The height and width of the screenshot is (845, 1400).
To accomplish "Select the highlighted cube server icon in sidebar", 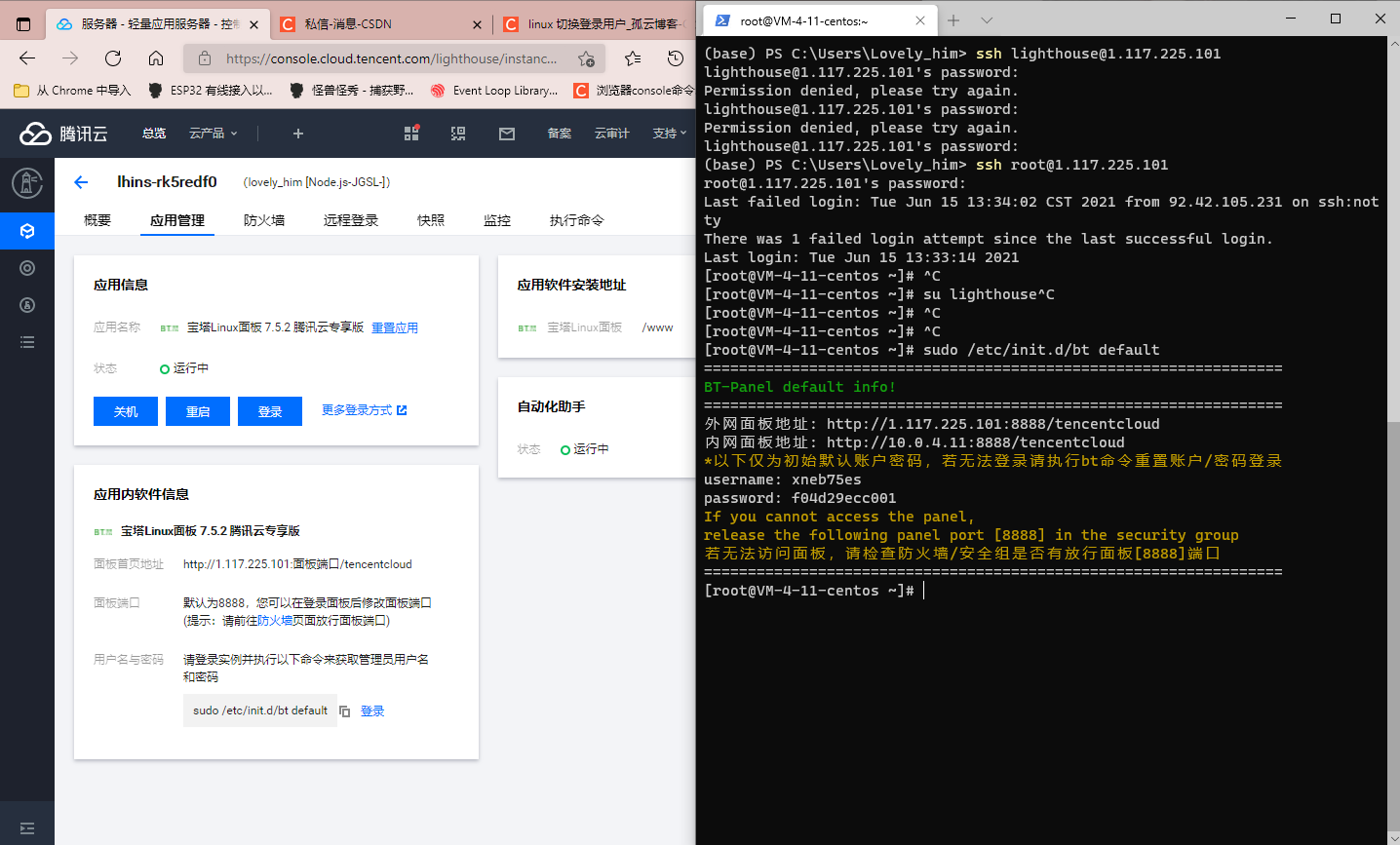I will click(27, 231).
